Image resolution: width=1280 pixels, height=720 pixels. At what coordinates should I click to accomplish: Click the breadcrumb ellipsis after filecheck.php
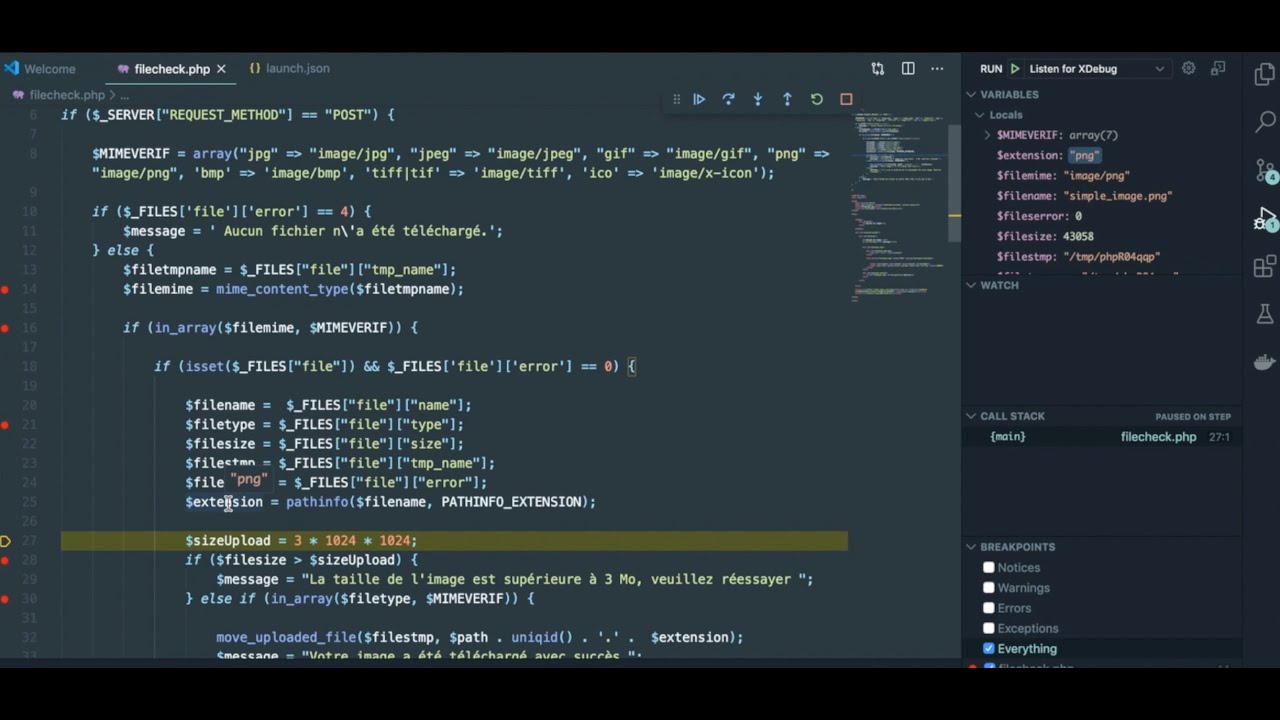pos(125,95)
